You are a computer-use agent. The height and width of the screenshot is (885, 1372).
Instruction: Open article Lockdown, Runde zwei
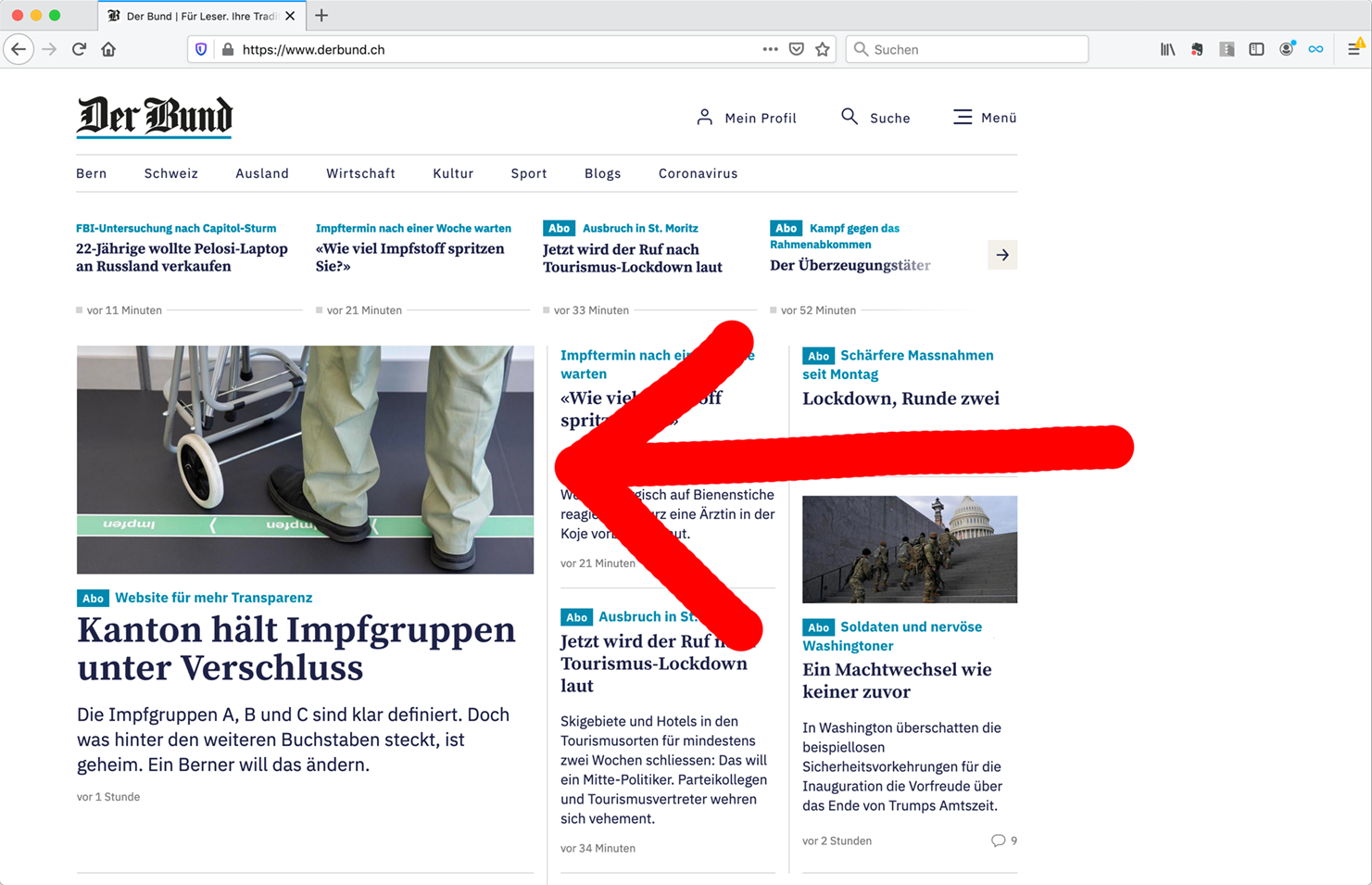click(900, 398)
